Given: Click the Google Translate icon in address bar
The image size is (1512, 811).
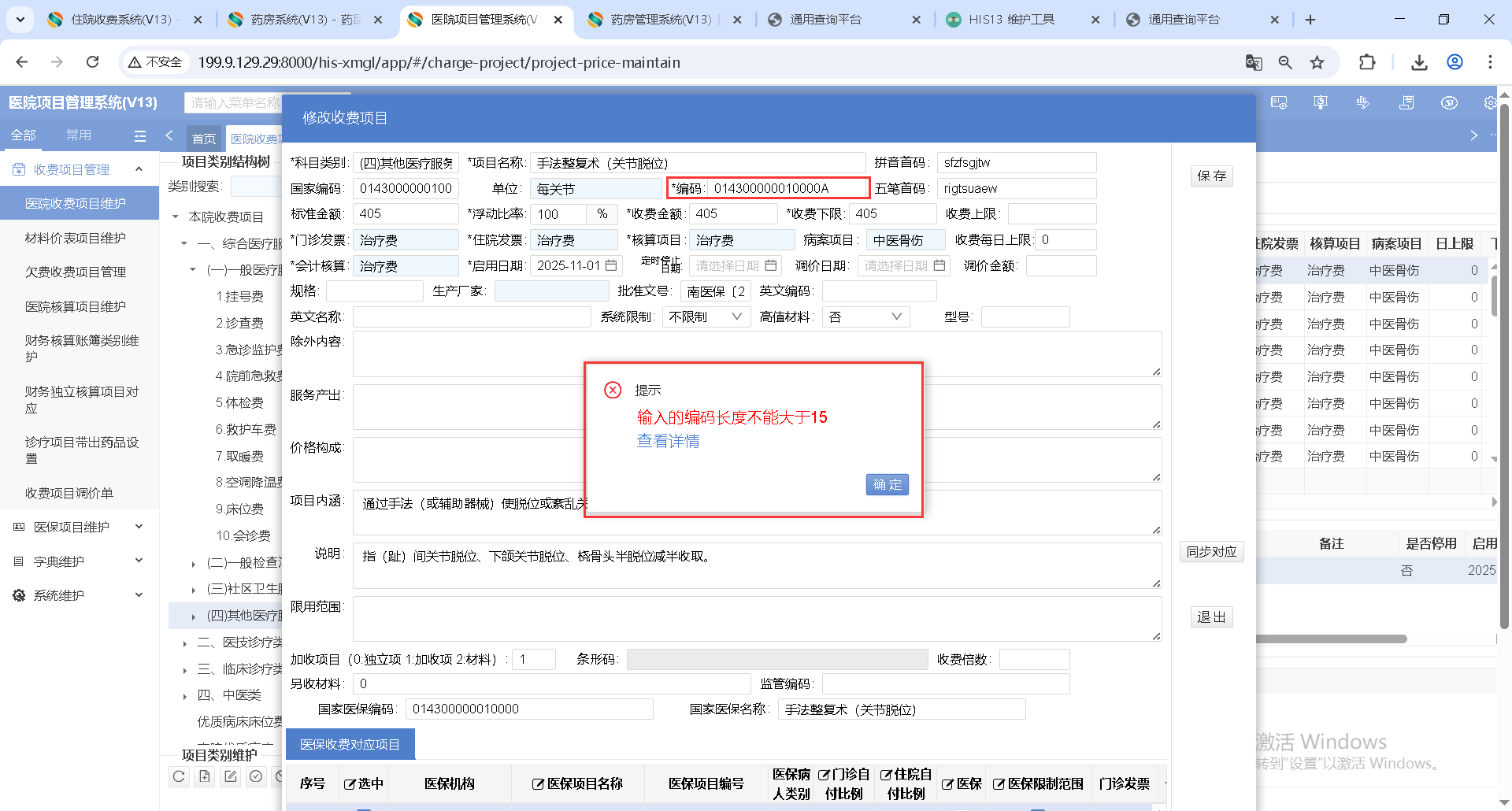Looking at the screenshot, I should coord(1254,62).
